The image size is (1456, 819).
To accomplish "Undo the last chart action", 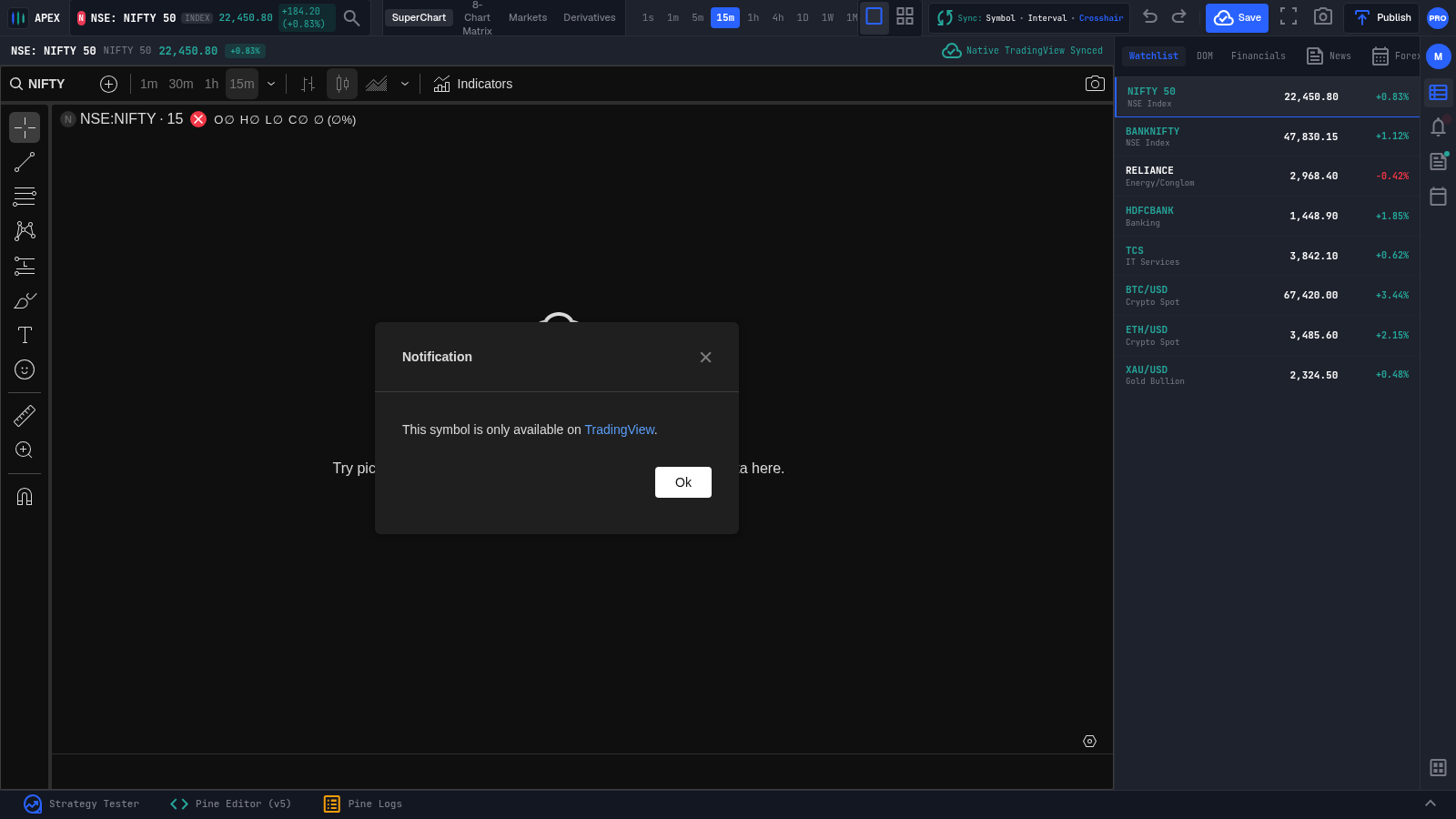I will point(1150,17).
